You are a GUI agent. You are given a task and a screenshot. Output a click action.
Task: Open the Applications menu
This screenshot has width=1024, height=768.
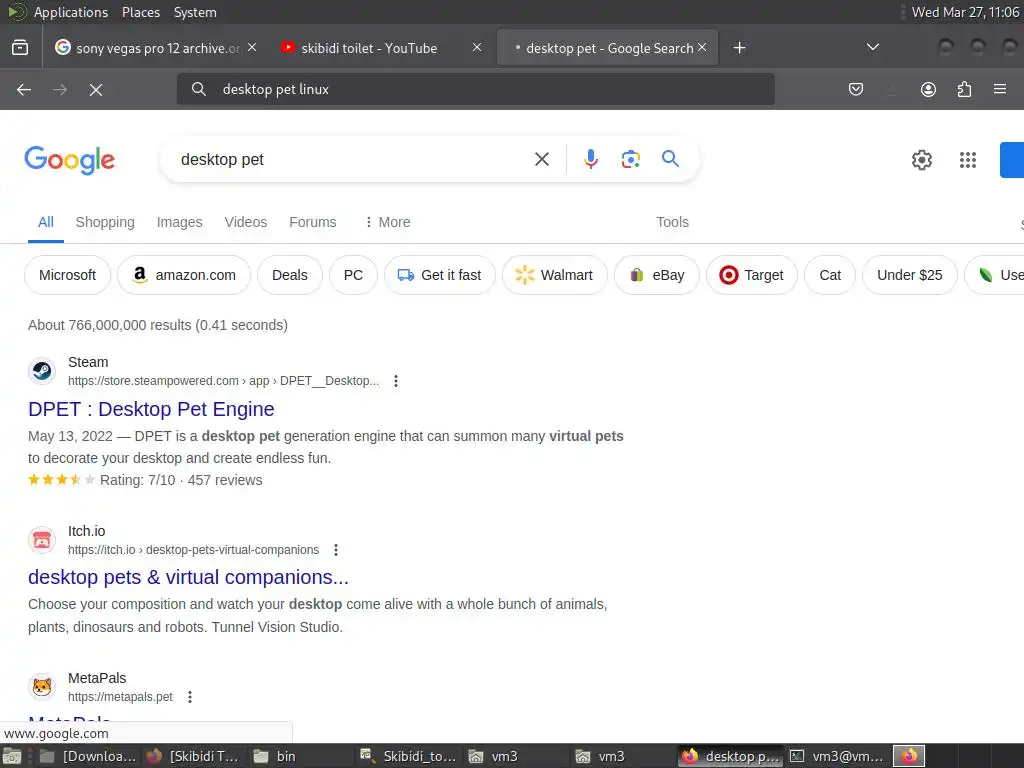(71, 12)
